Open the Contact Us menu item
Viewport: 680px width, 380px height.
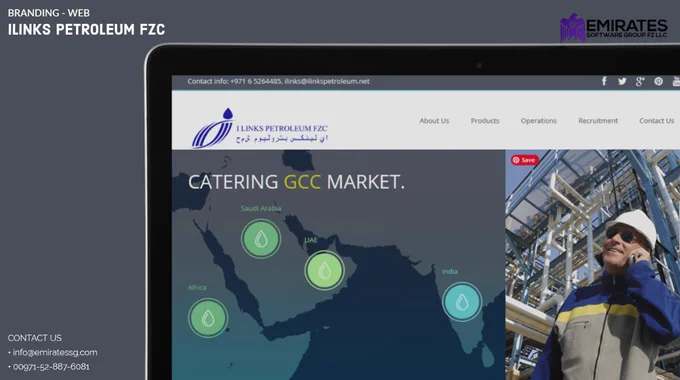pyautogui.click(x=657, y=121)
